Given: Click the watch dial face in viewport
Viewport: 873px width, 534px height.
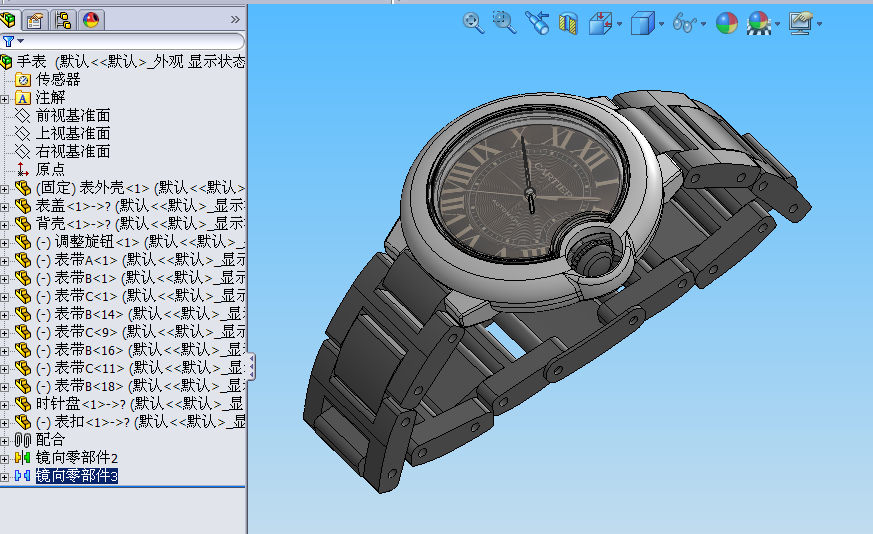Looking at the screenshot, I should coord(529,192).
